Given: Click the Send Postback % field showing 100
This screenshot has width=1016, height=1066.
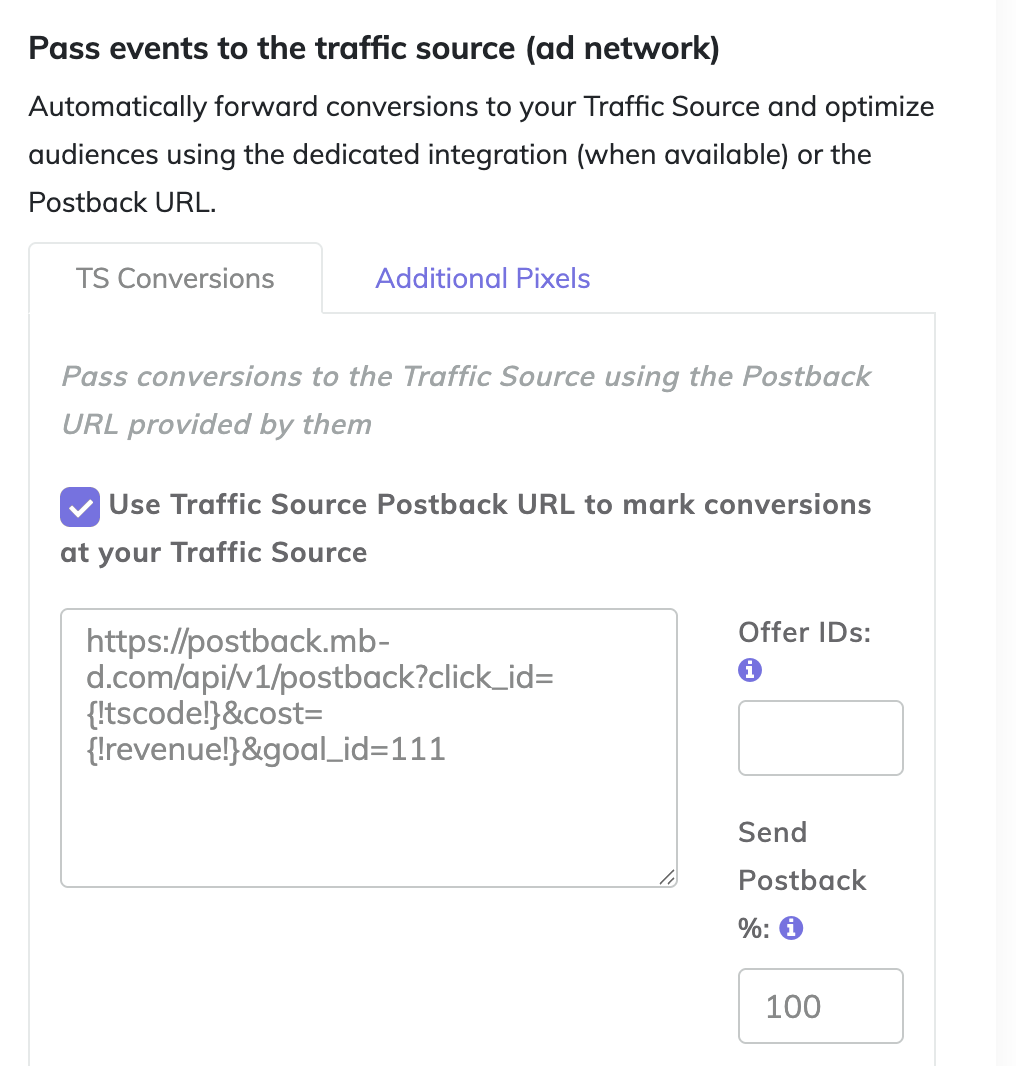Looking at the screenshot, I should click(x=820, y=1006).
